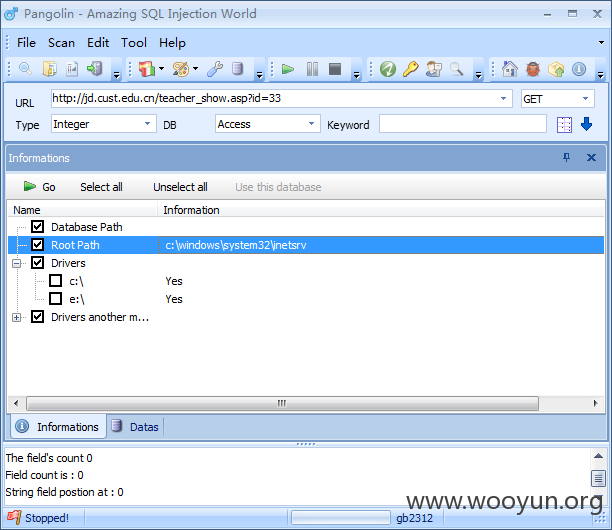612x530 pixels.
Task: Click the gold key icon
Action: [410, 69]
